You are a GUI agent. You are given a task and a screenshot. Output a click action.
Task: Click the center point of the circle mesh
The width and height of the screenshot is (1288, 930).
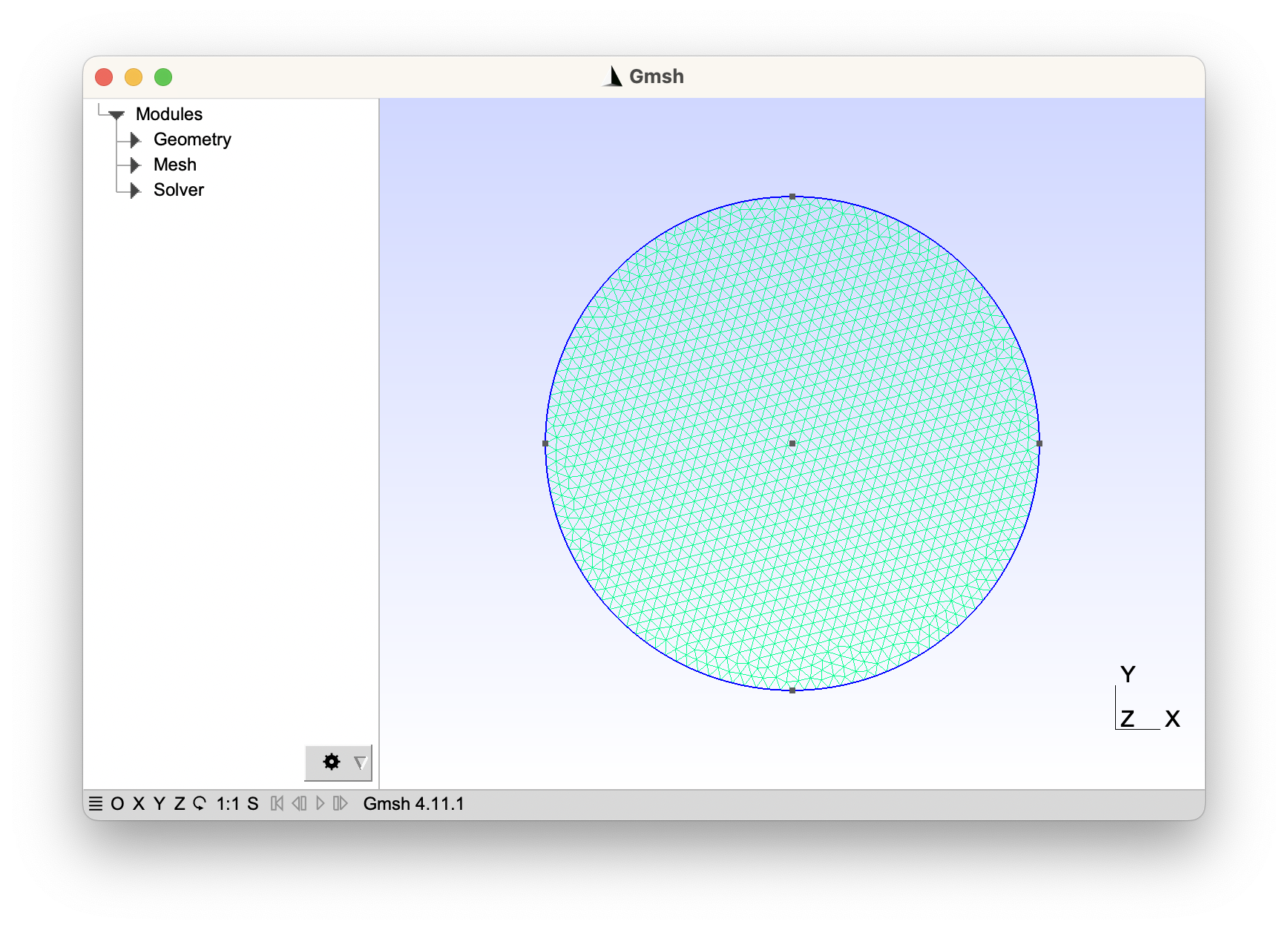point(792,443)
